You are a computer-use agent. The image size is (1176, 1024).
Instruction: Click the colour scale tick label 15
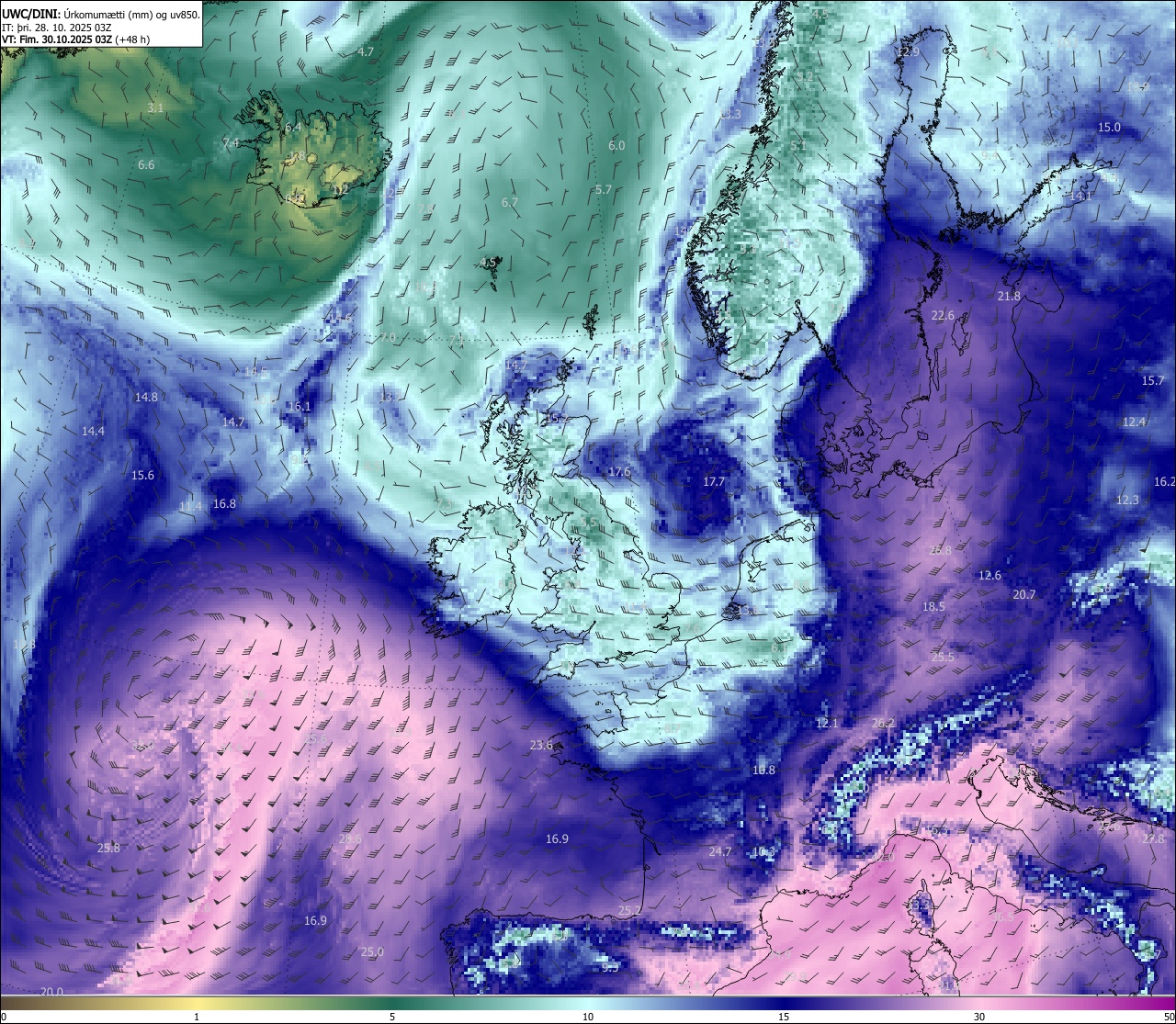[x=784, y=1017]
